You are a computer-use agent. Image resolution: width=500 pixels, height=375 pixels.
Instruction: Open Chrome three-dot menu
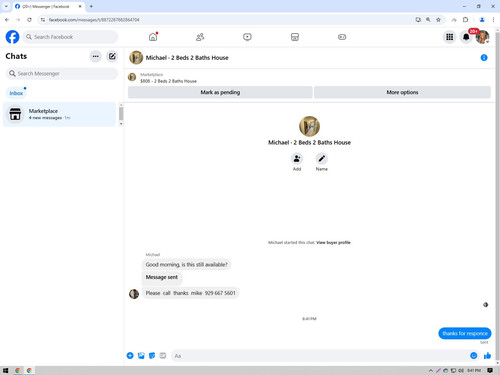(x=493, y=20)
